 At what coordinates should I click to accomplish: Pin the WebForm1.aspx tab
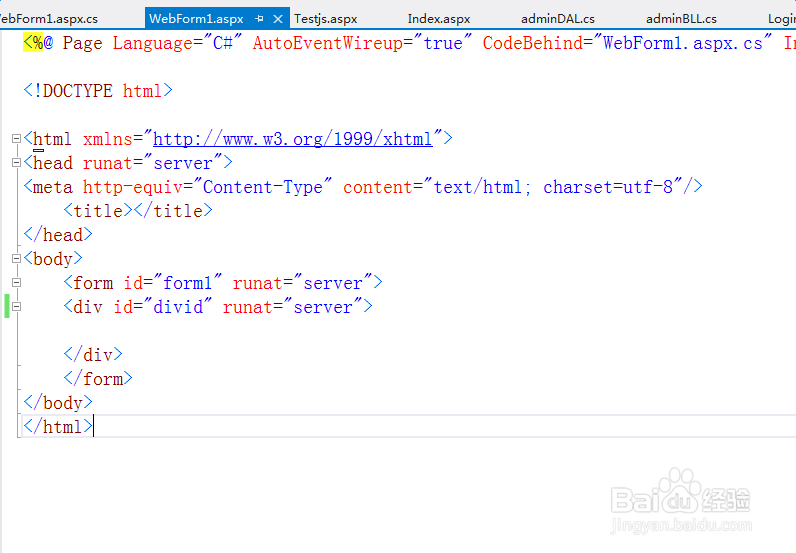click(259, 19)
